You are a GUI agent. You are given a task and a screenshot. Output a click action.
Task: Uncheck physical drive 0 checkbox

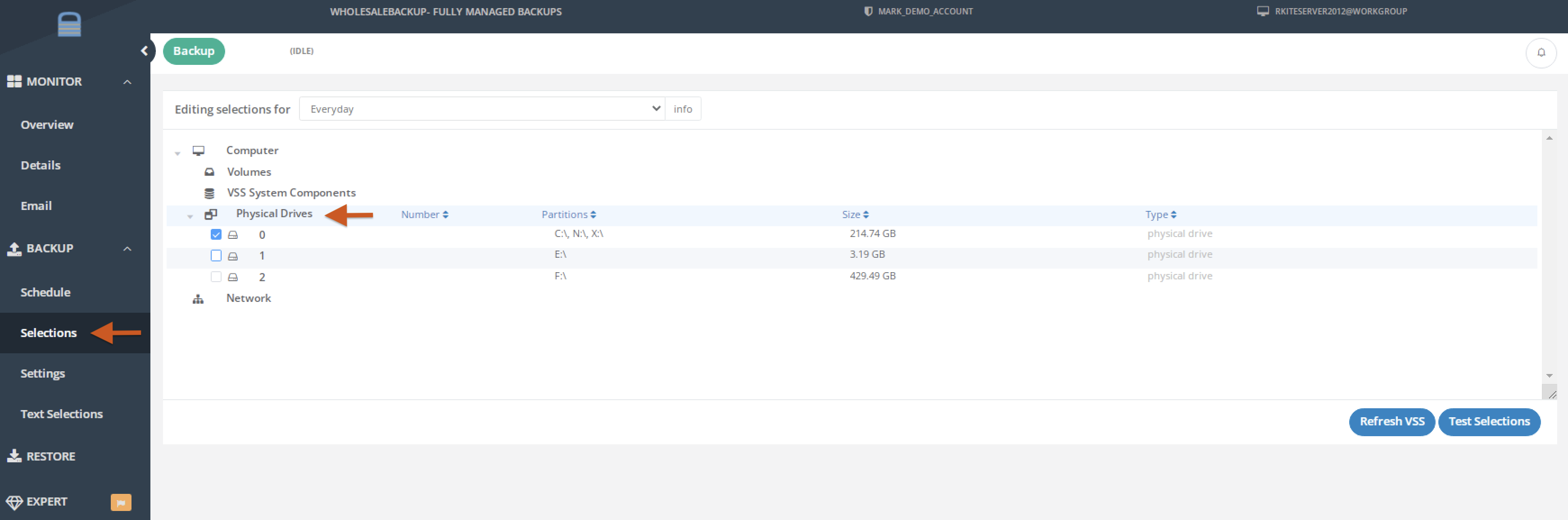(216, 234)
